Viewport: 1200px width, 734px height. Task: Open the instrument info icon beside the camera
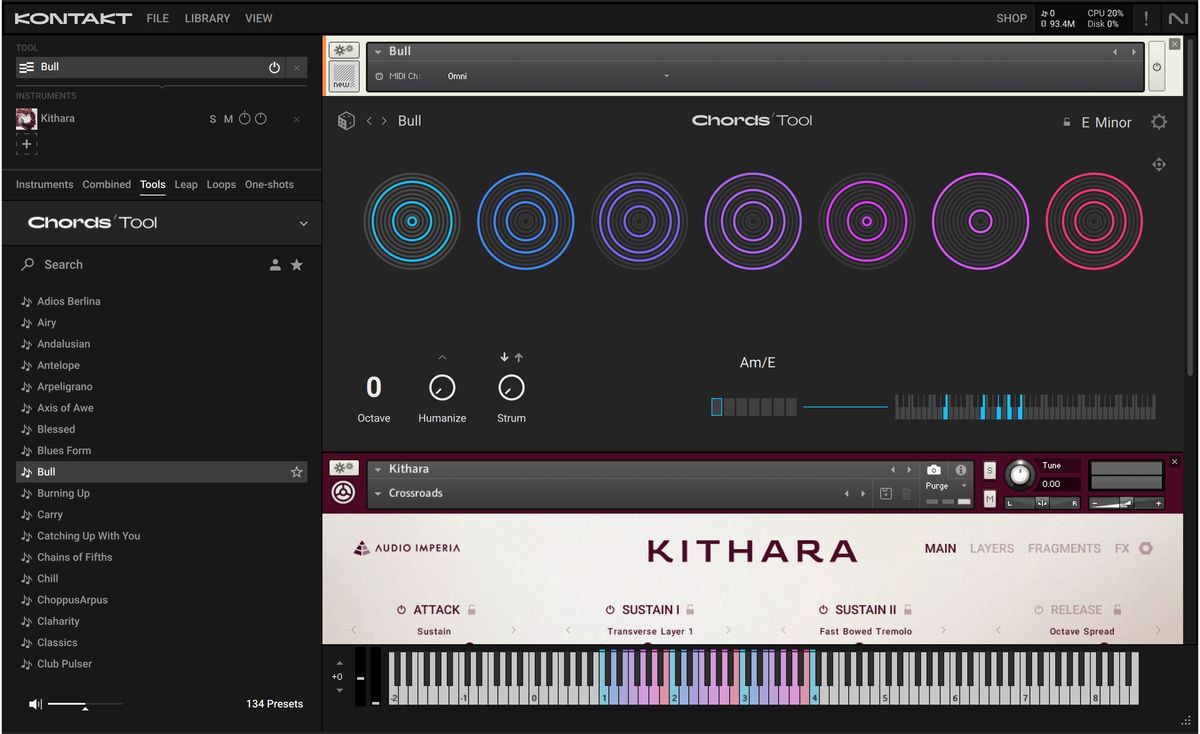[960, 469]
